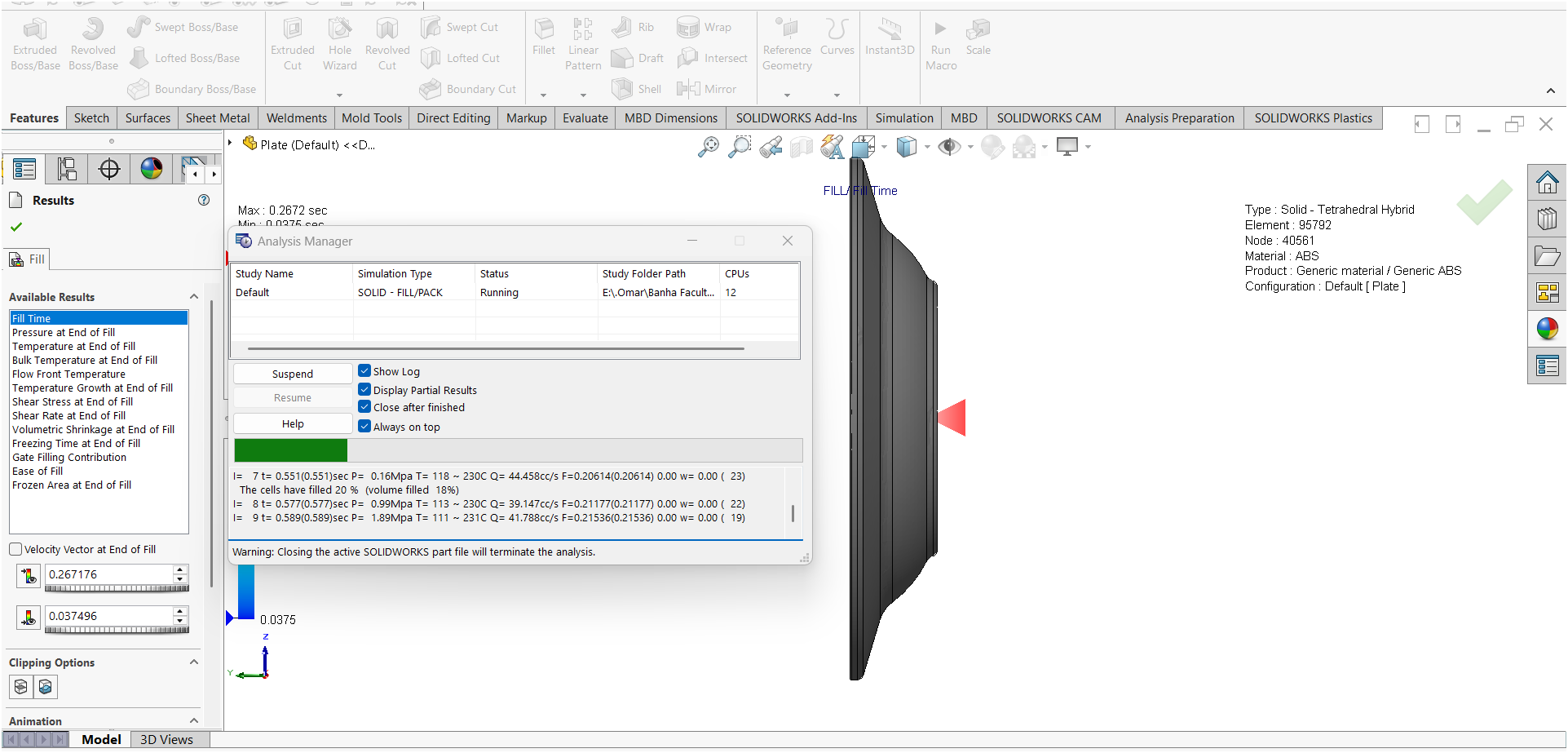Image resolution: width=1568 pixels, height=753 pixels.
Task: Click the Hide/Show Items eye icon
Action: (948, 147)
